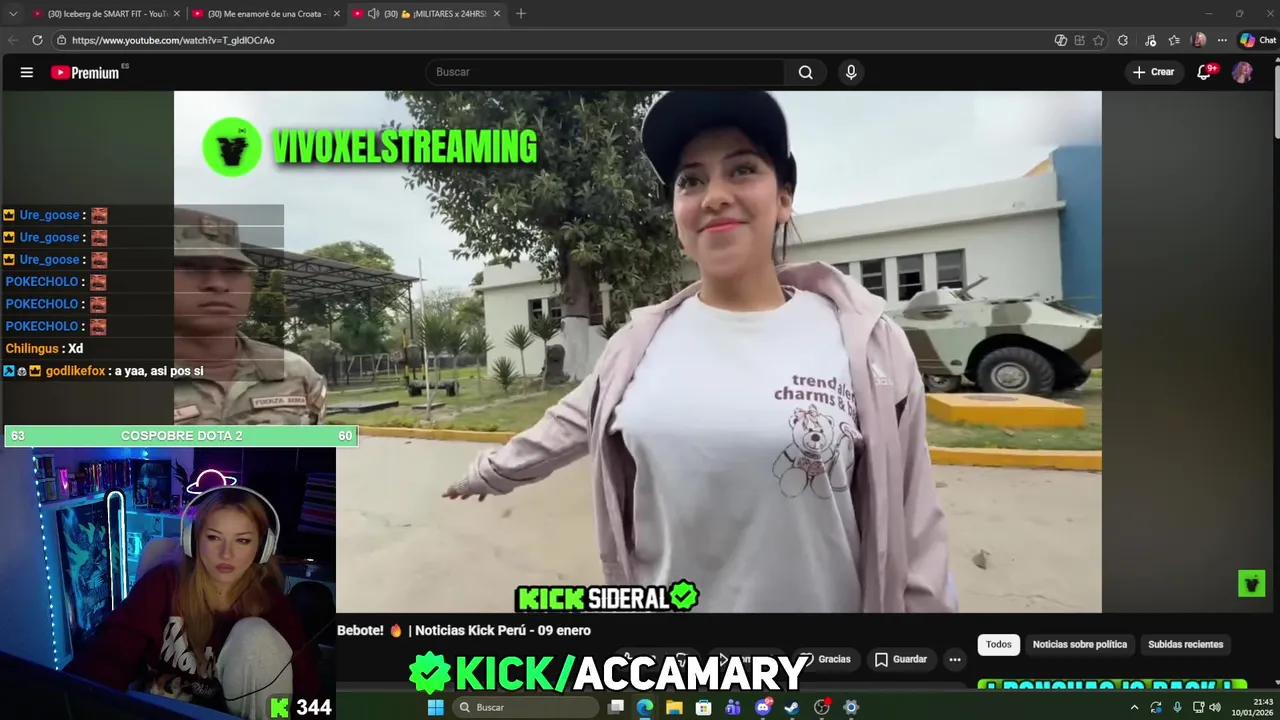This screenshot has height=720, width=1280.
Task: Click the taskbar volume speaker icon
Action: 1215,707
